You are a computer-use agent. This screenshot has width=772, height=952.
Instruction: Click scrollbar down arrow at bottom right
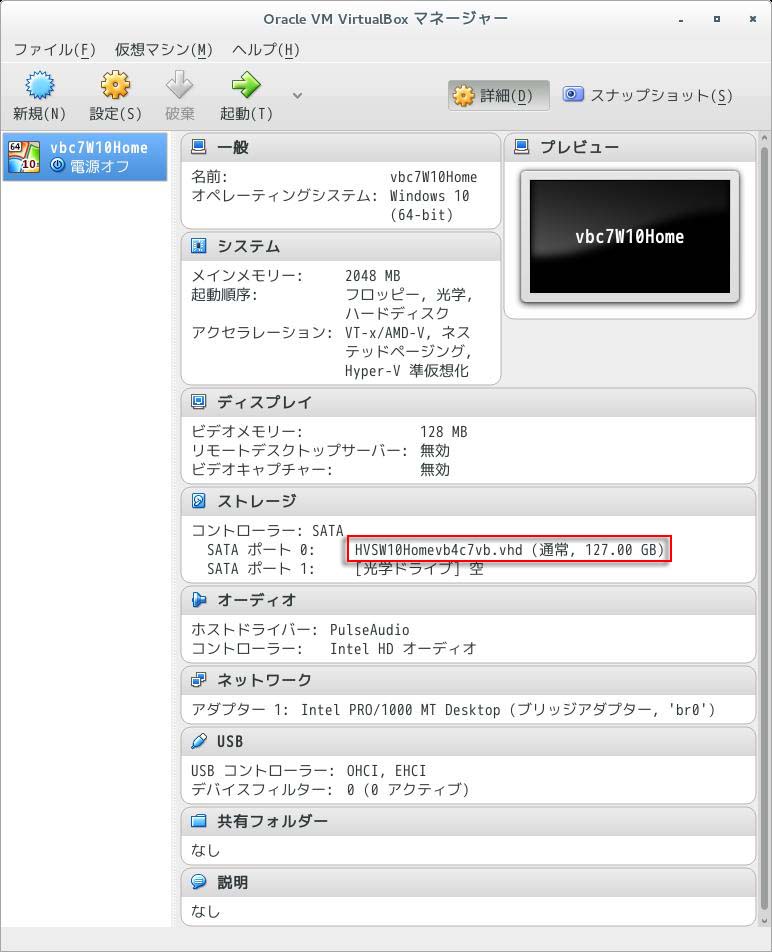click(764, 921)
